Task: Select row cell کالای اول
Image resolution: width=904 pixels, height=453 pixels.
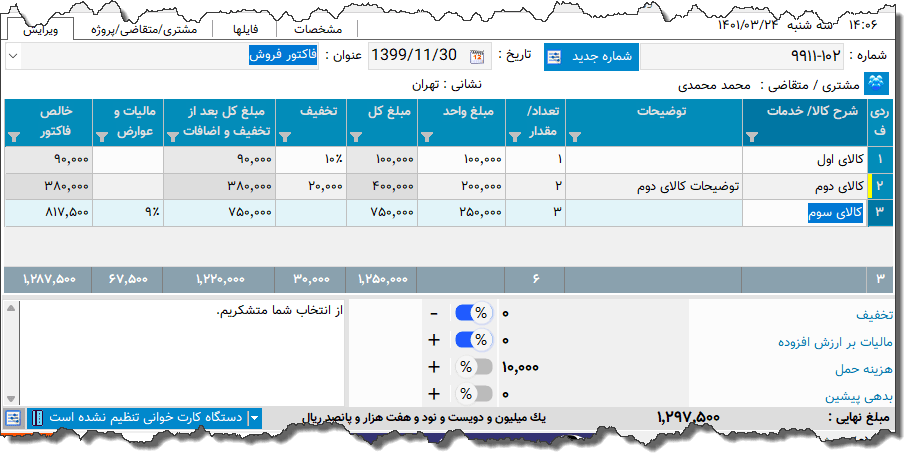Action: click(804, 160)
